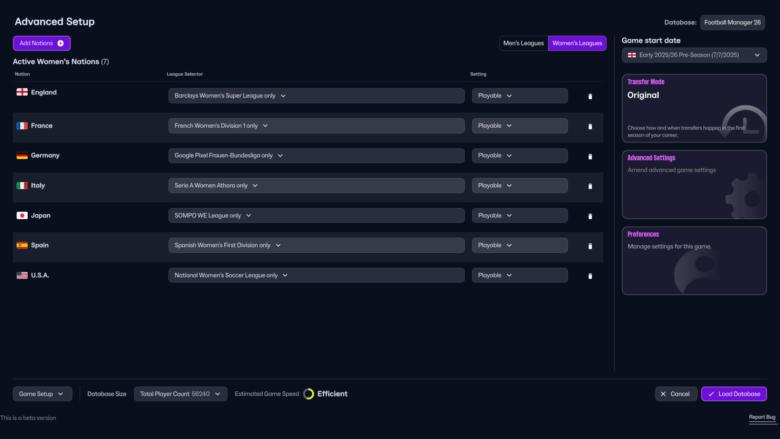
Task: Click the Add Nations button
Action: (42, 43)
